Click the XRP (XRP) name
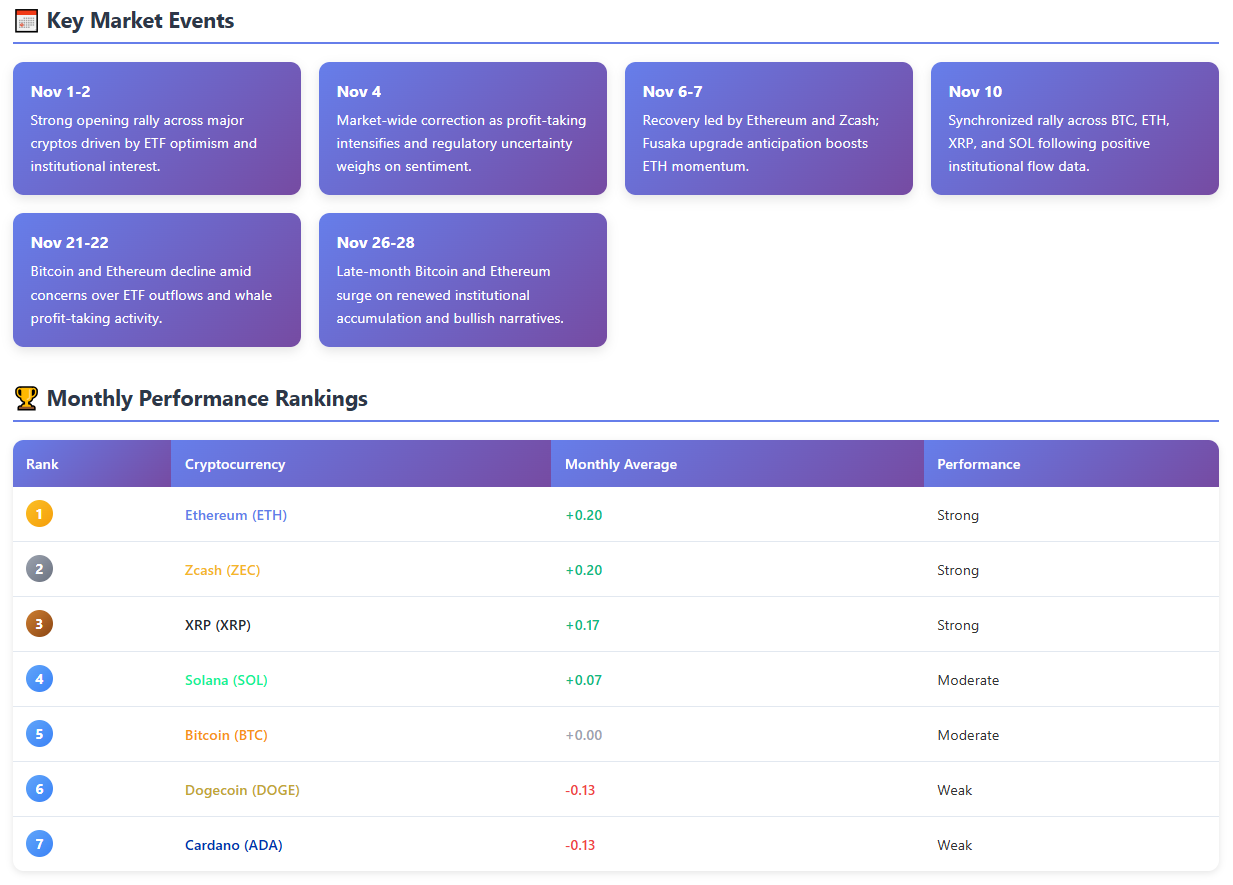Screen dimensions: 1233x885 (x=218, y=625)
